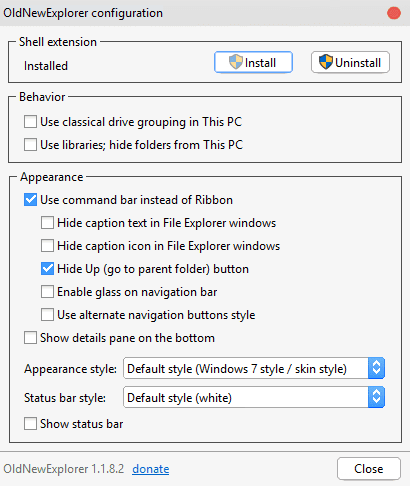This screenshot has height=486, width=410.
Task: Turn on Show details pane on the bottom
Action: click(x=30, y=338)
